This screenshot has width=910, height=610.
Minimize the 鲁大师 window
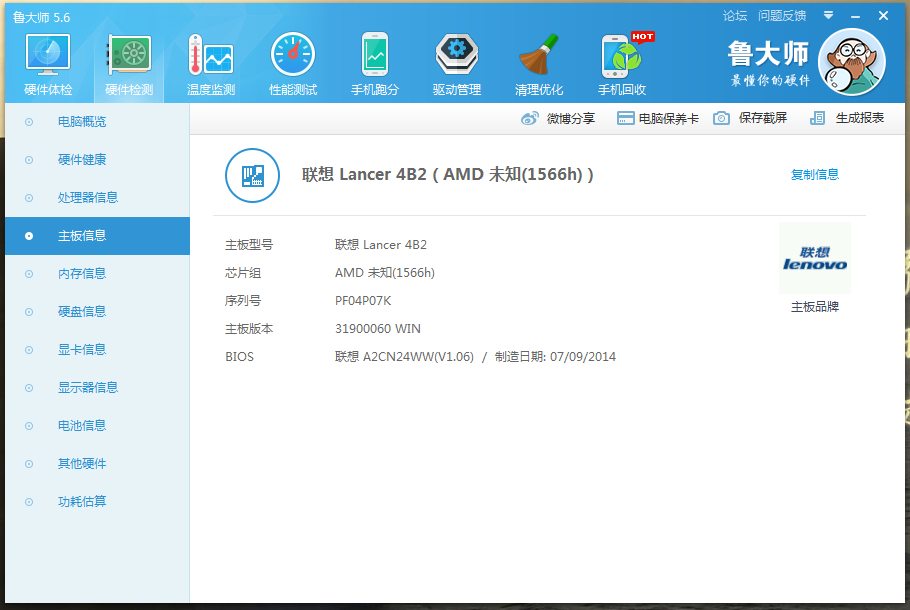(855, 16)
